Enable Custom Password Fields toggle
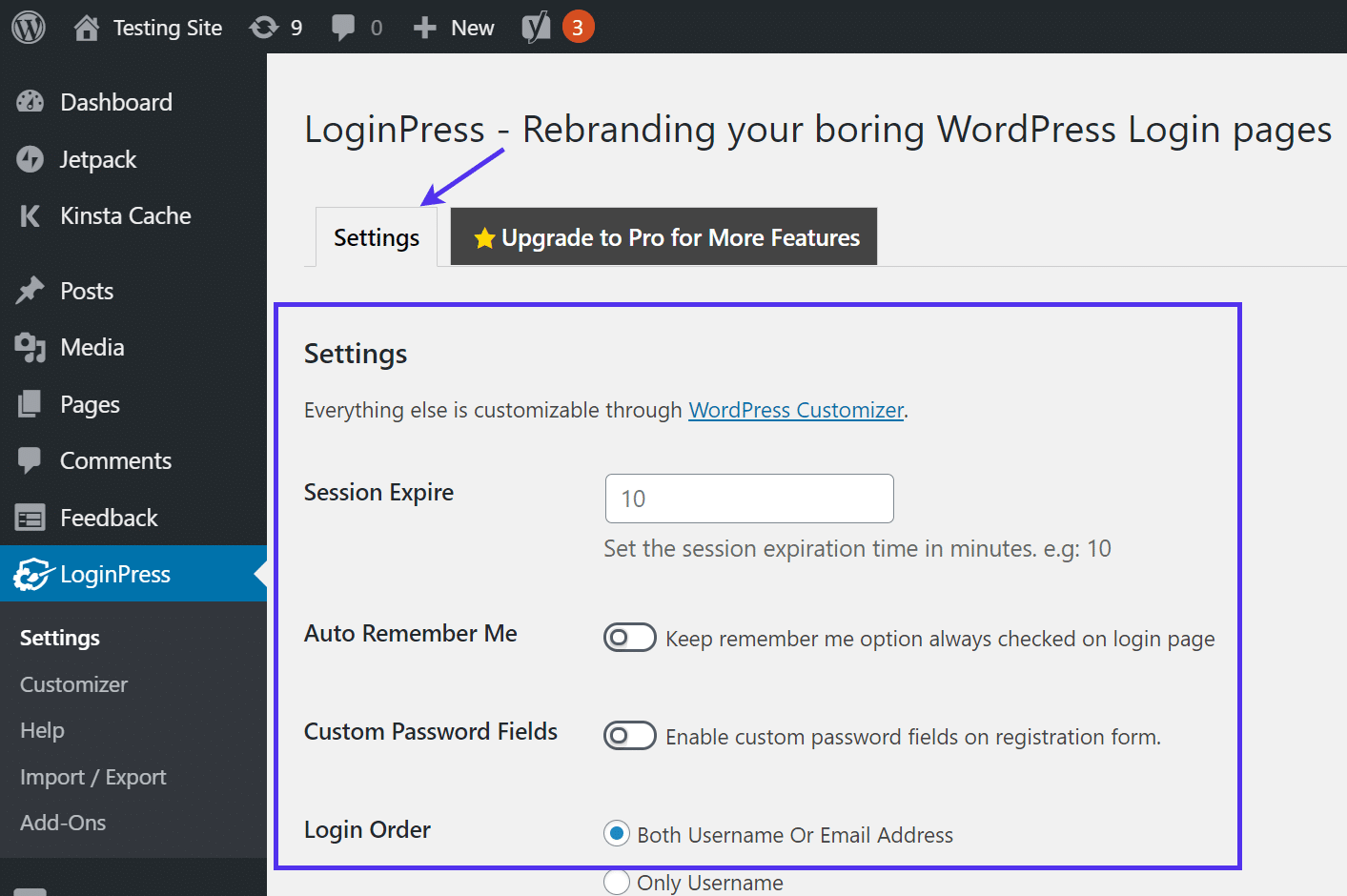 (x=629, y=735)
